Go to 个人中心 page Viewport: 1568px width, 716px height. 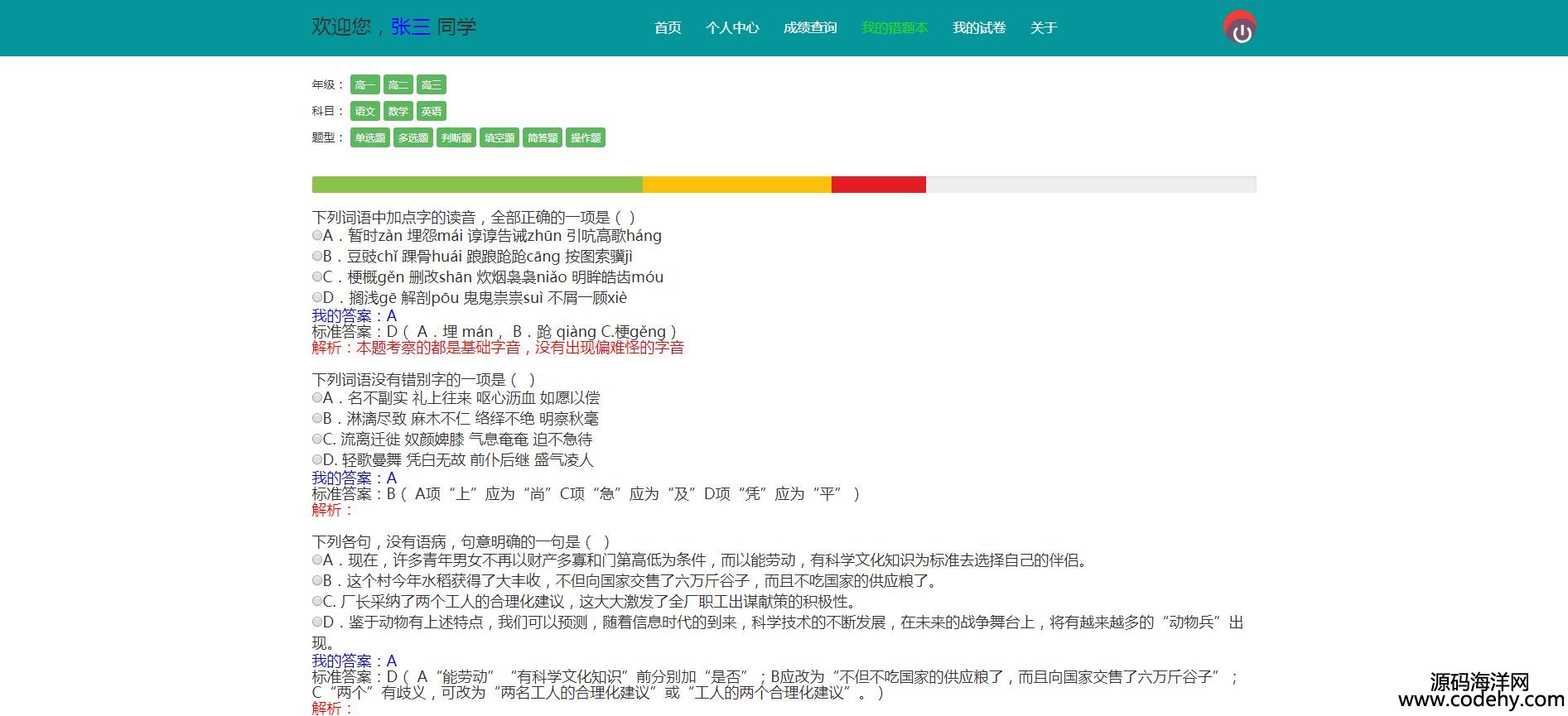click(731, 28)
